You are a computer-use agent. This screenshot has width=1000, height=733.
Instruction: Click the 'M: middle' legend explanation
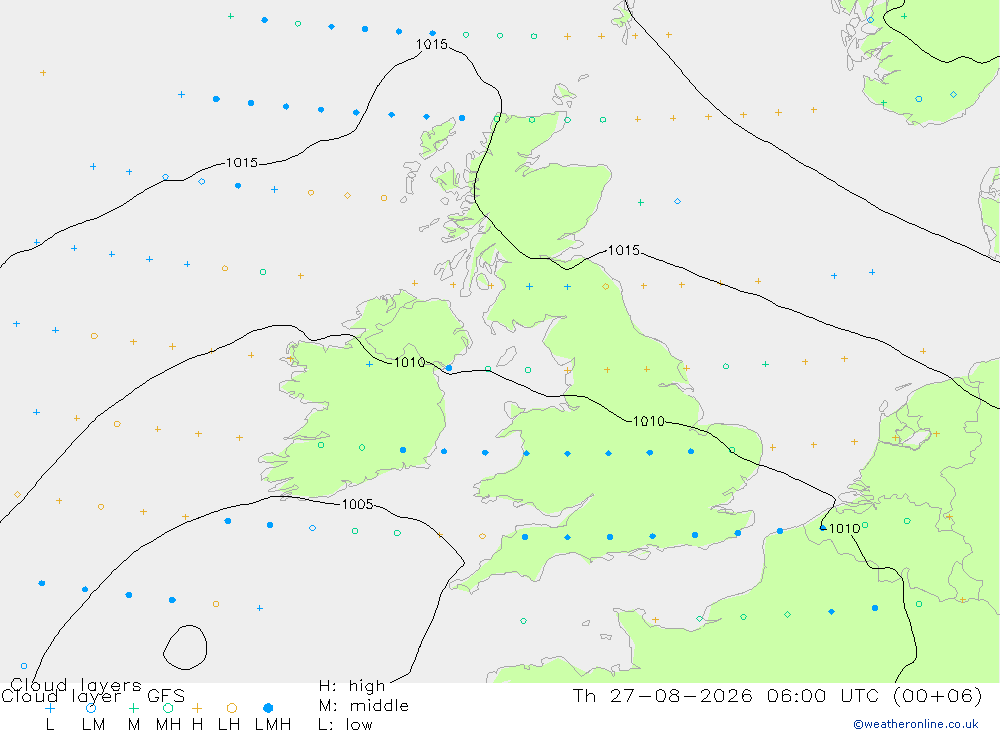(364, 706)
